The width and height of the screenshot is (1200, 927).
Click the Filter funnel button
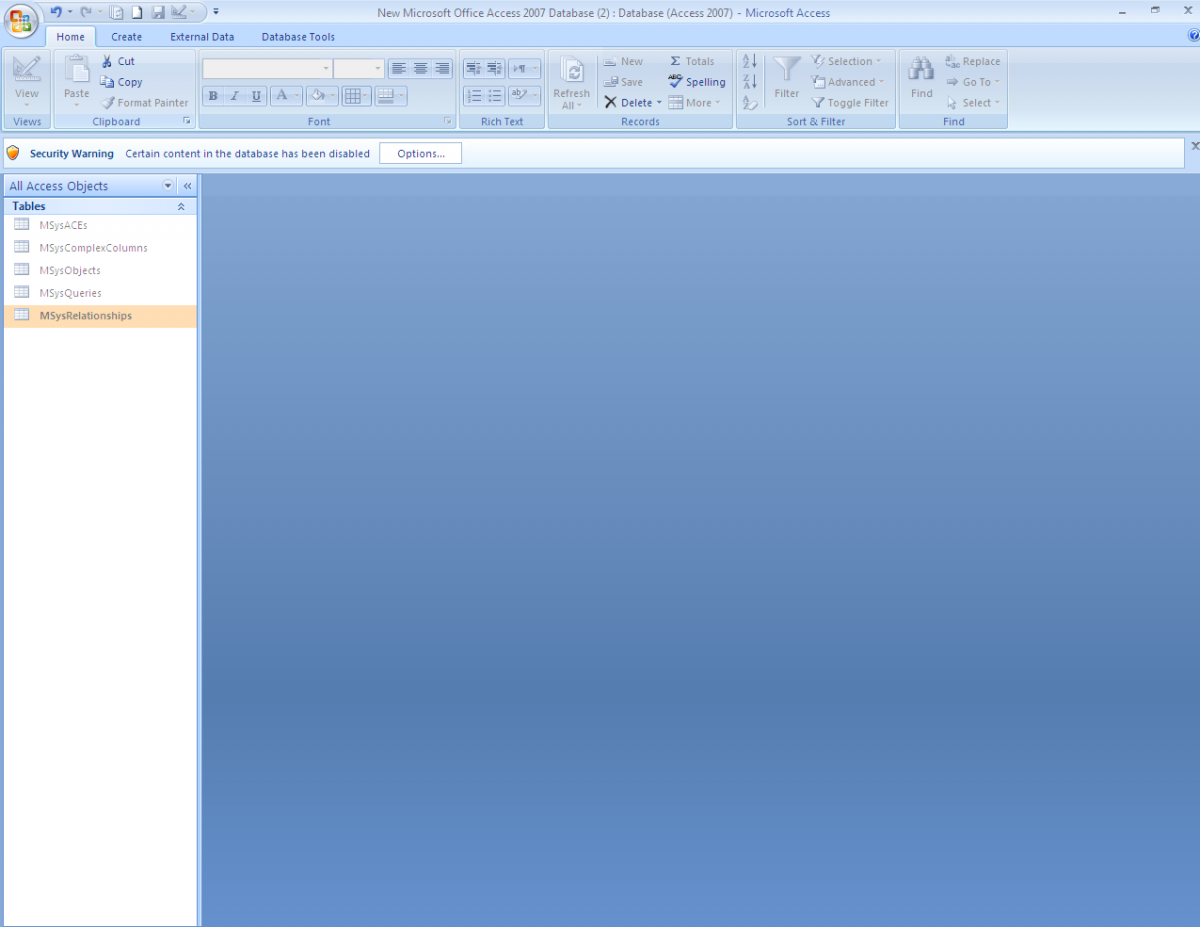tap(787, 78)
